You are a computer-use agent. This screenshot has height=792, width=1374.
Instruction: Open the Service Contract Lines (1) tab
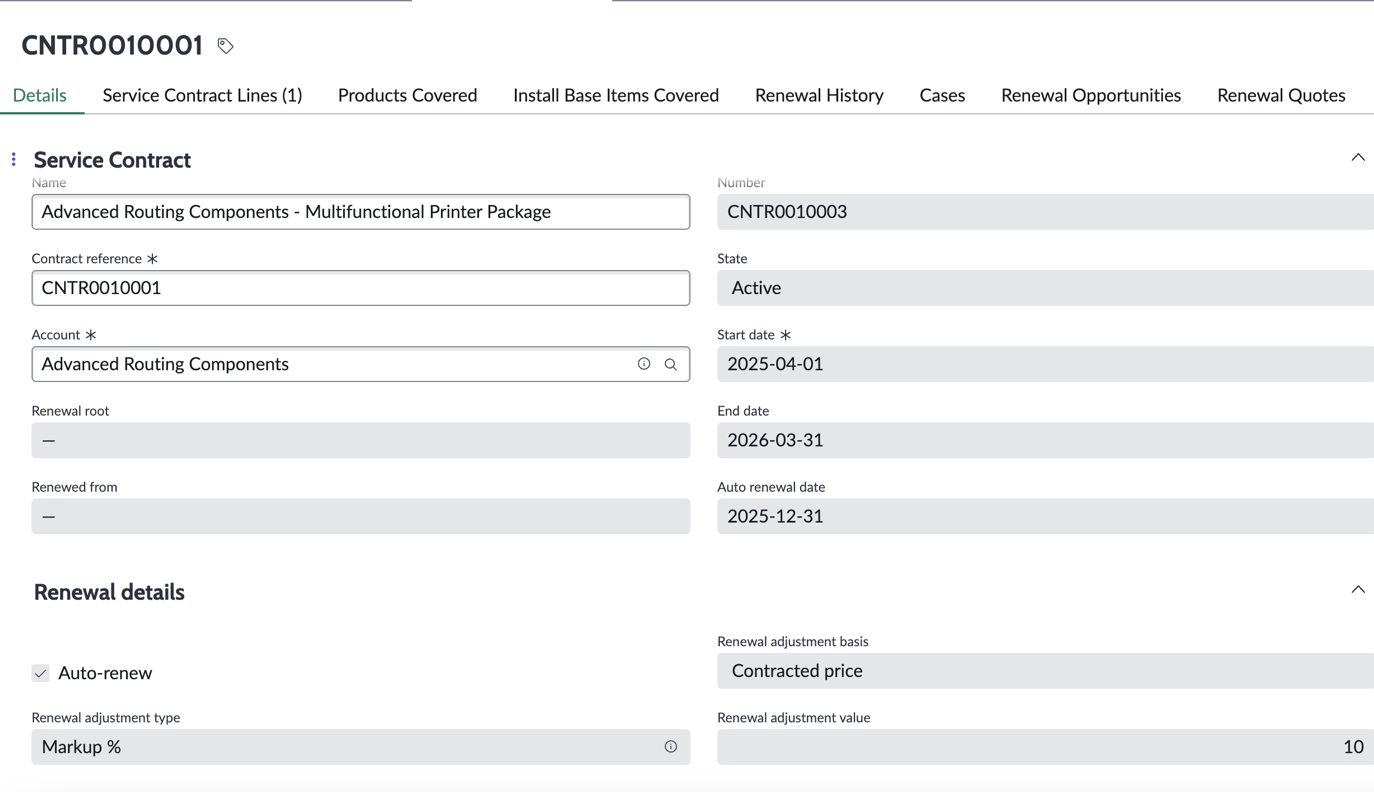pyautogui.click(x=202, y=95)
